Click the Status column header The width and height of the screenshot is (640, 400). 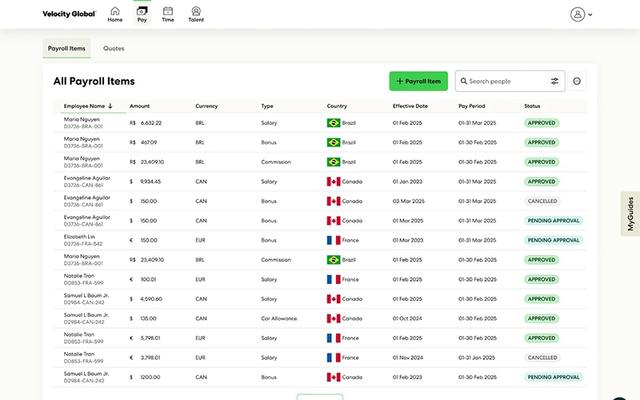click(x=532, y=106)
